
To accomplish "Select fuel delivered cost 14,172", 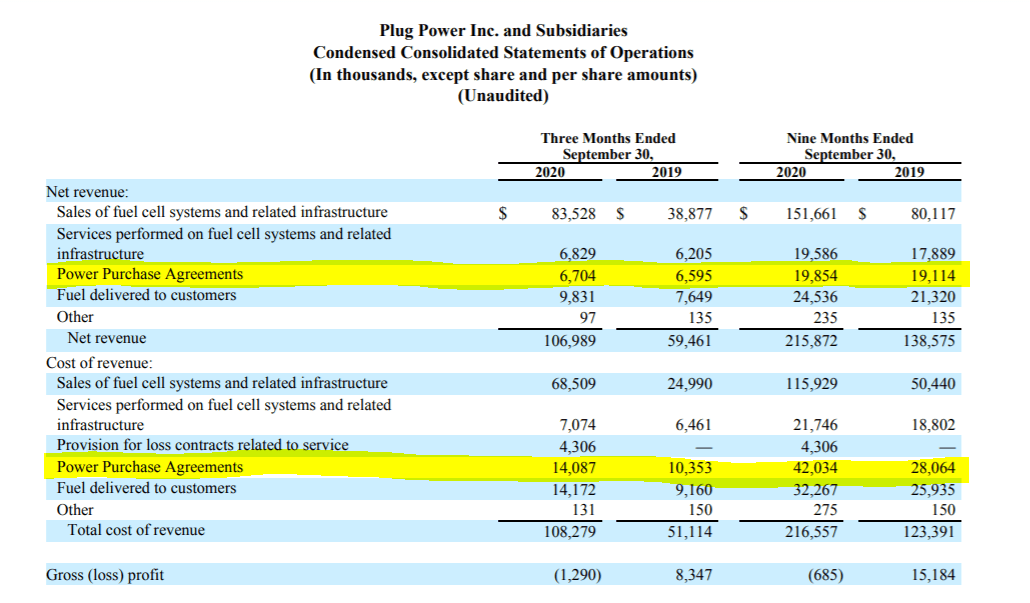I will (573, 489).
